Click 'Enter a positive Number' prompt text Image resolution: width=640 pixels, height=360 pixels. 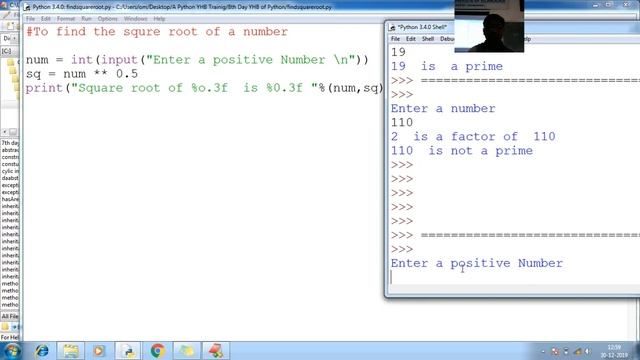tap(477, 263)
